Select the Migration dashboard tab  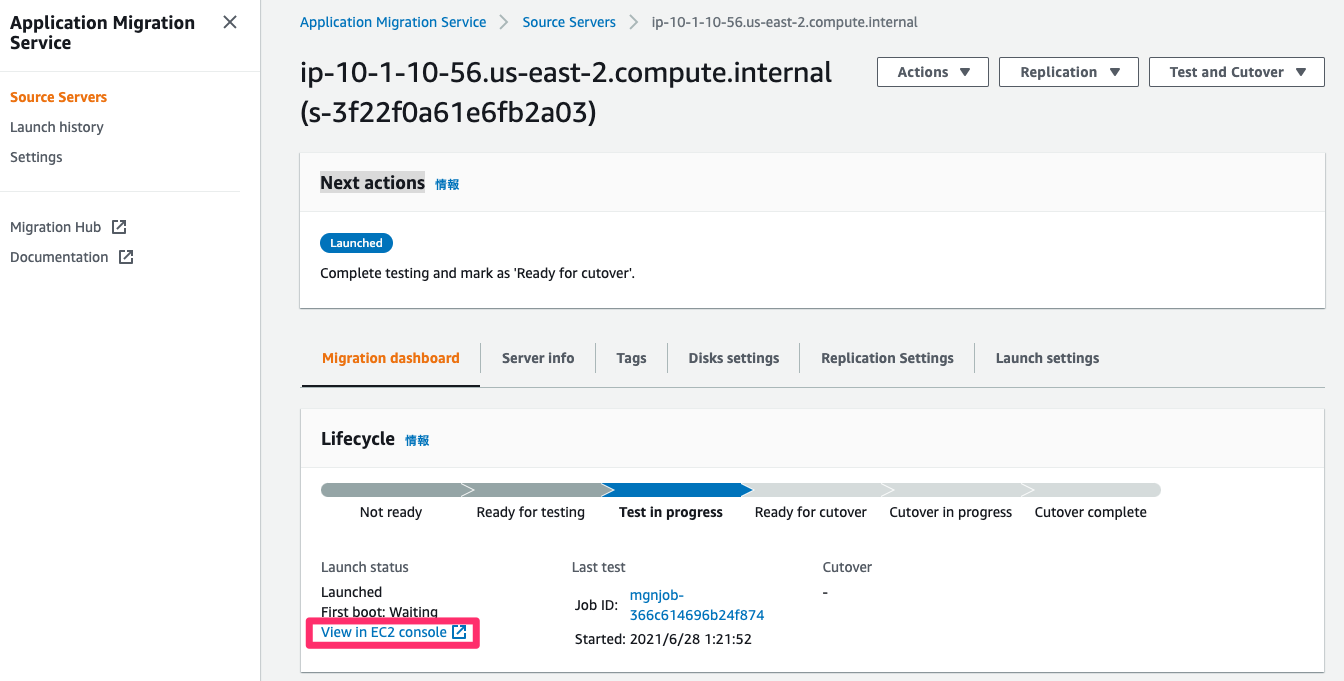[391, 358]
